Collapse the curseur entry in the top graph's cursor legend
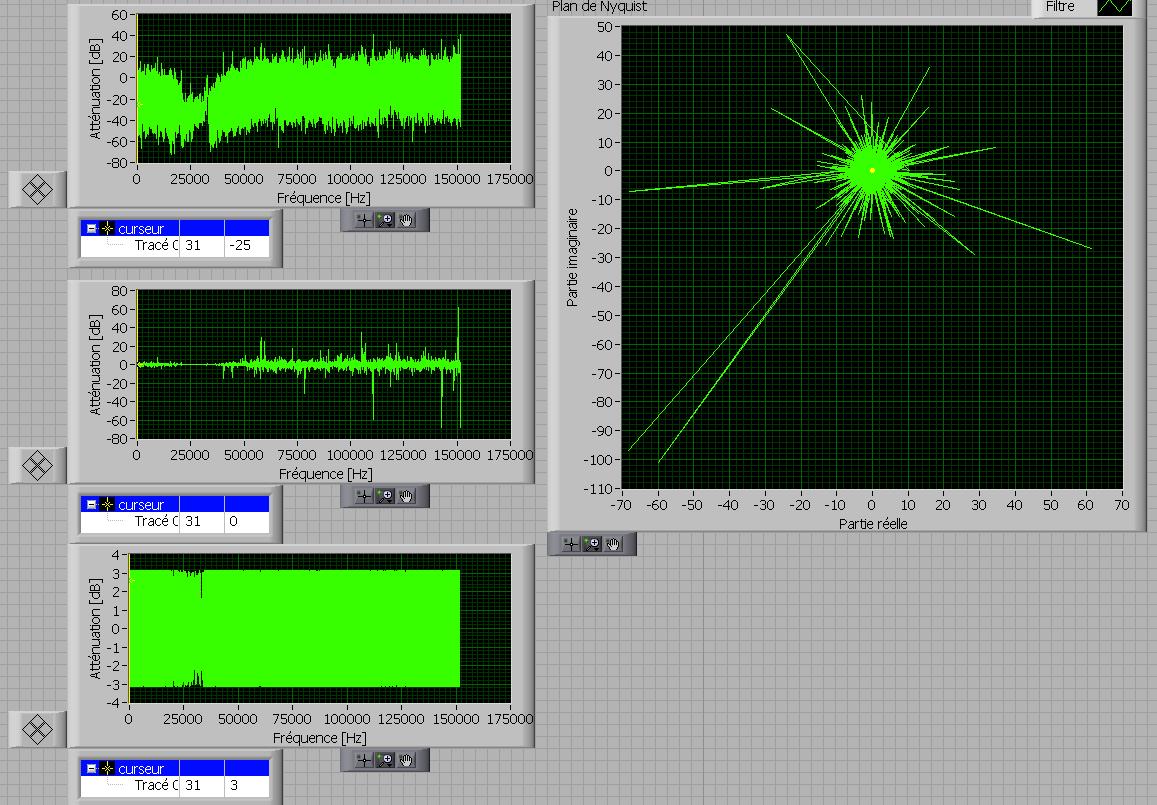The image size is (1157, 805). 91,229
